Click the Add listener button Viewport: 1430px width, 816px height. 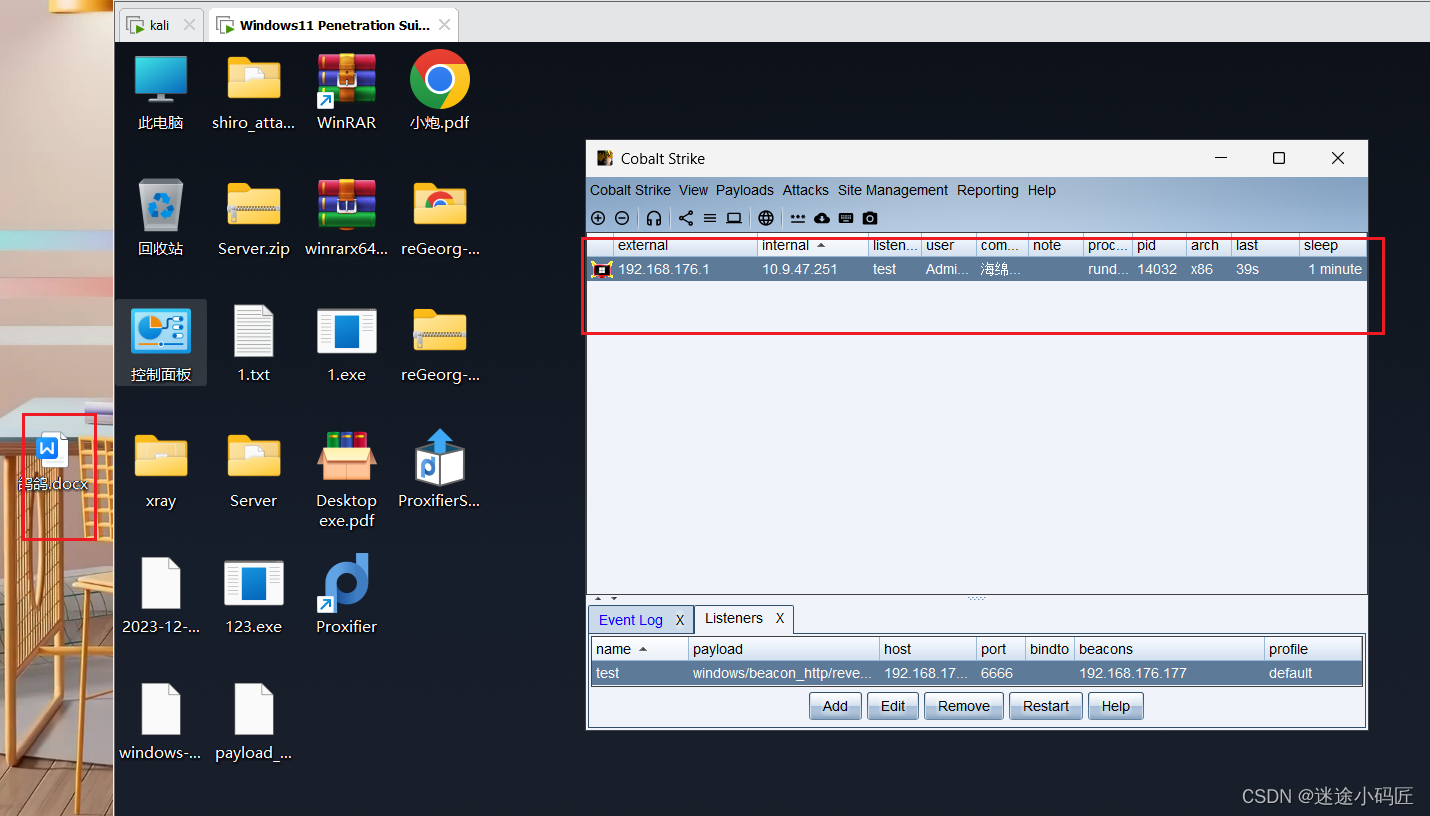(x=835, y=706)
